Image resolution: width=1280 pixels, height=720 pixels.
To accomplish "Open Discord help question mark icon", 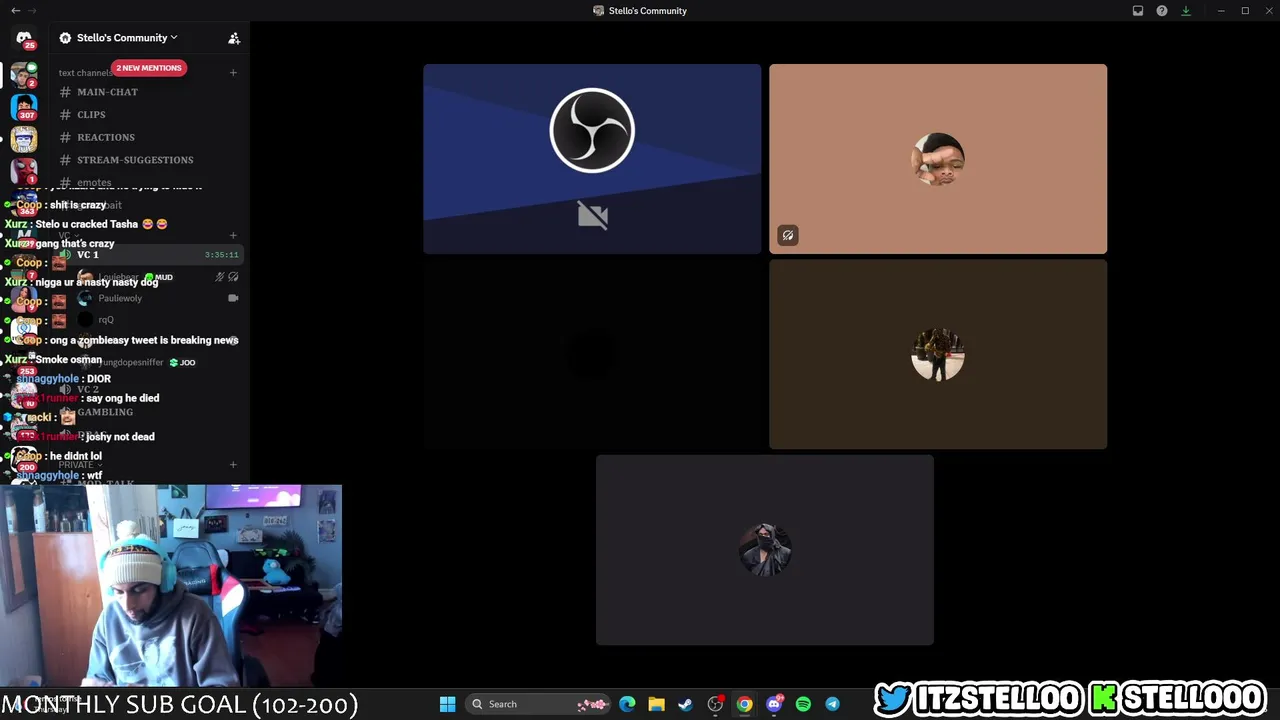I will 1162,11.
